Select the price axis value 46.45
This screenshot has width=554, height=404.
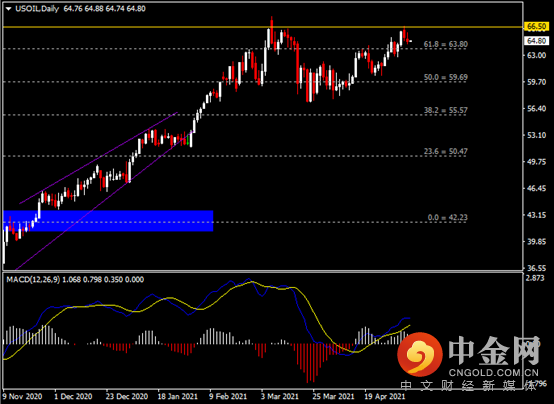coord(536,188)
